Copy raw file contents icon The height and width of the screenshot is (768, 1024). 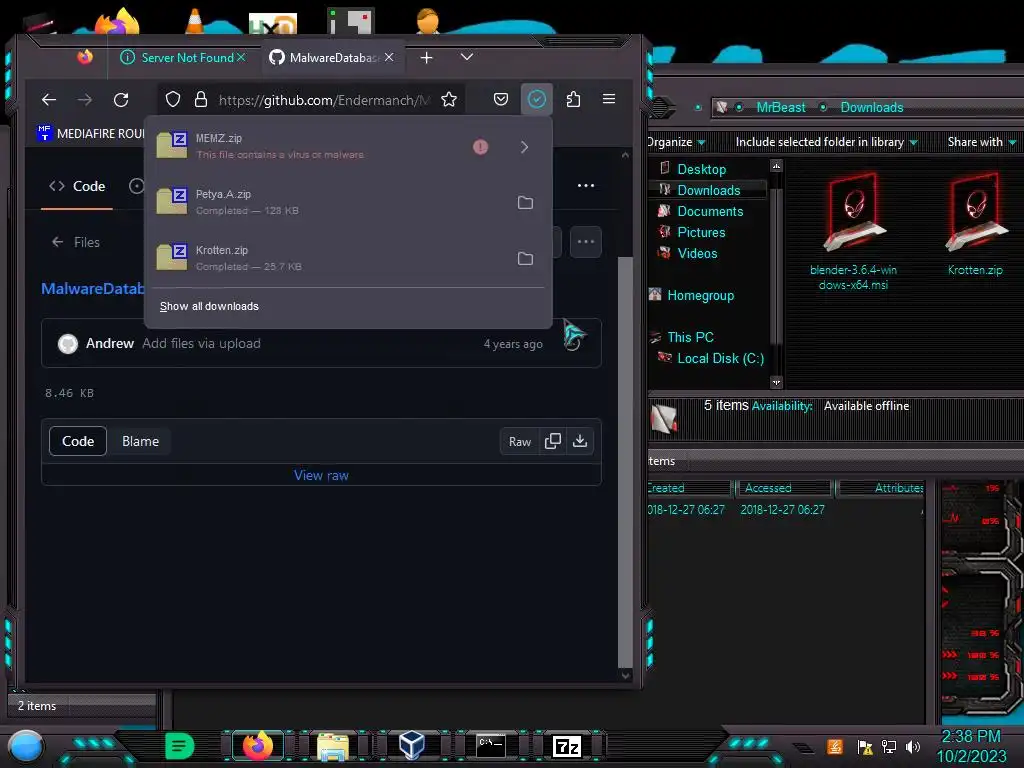pos(552,441)
